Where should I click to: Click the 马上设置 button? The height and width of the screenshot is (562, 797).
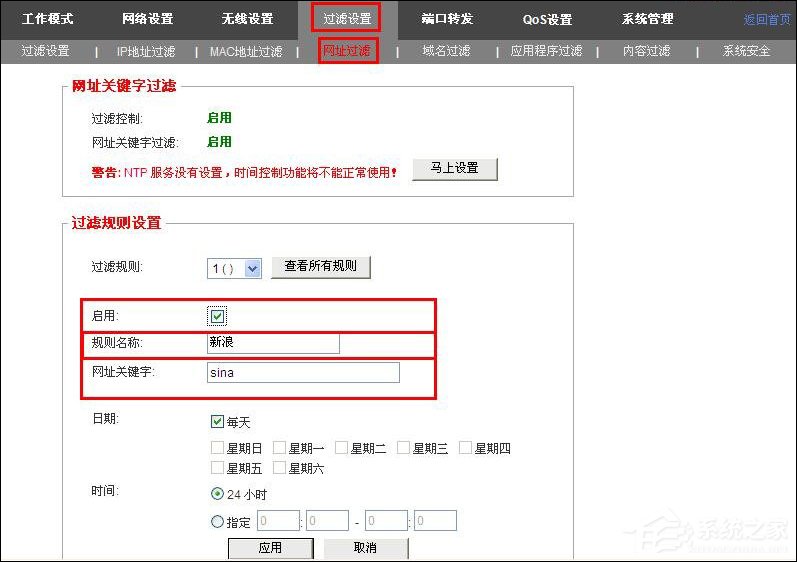pos(454,168)
